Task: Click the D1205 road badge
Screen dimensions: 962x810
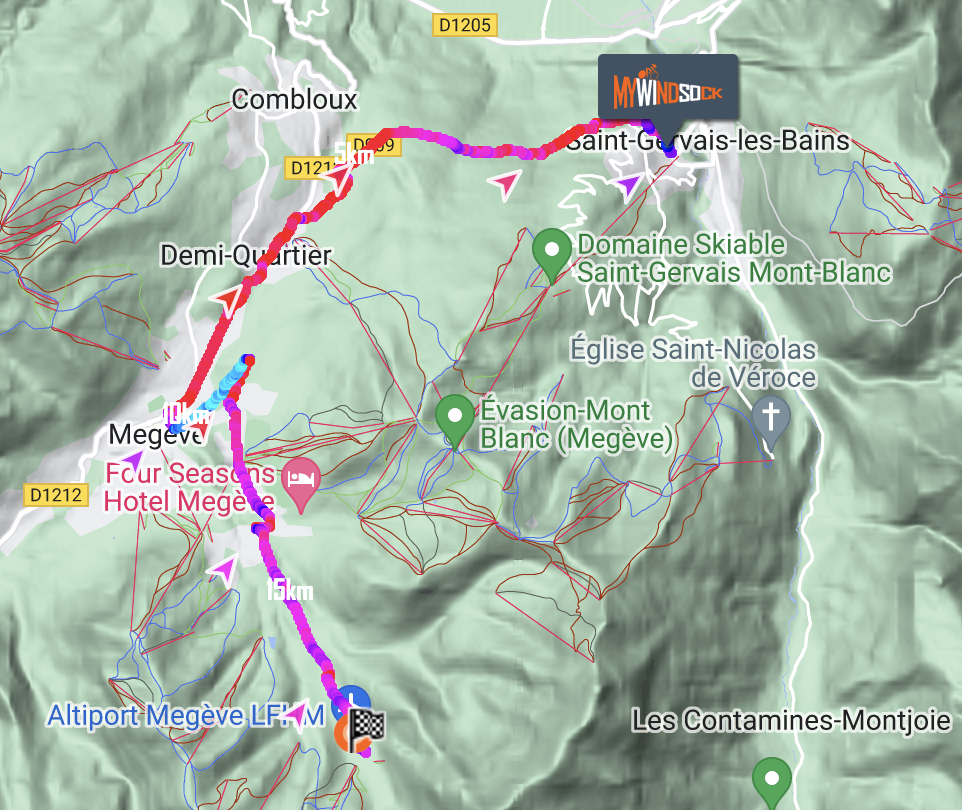Action: [x=464, y=25]
